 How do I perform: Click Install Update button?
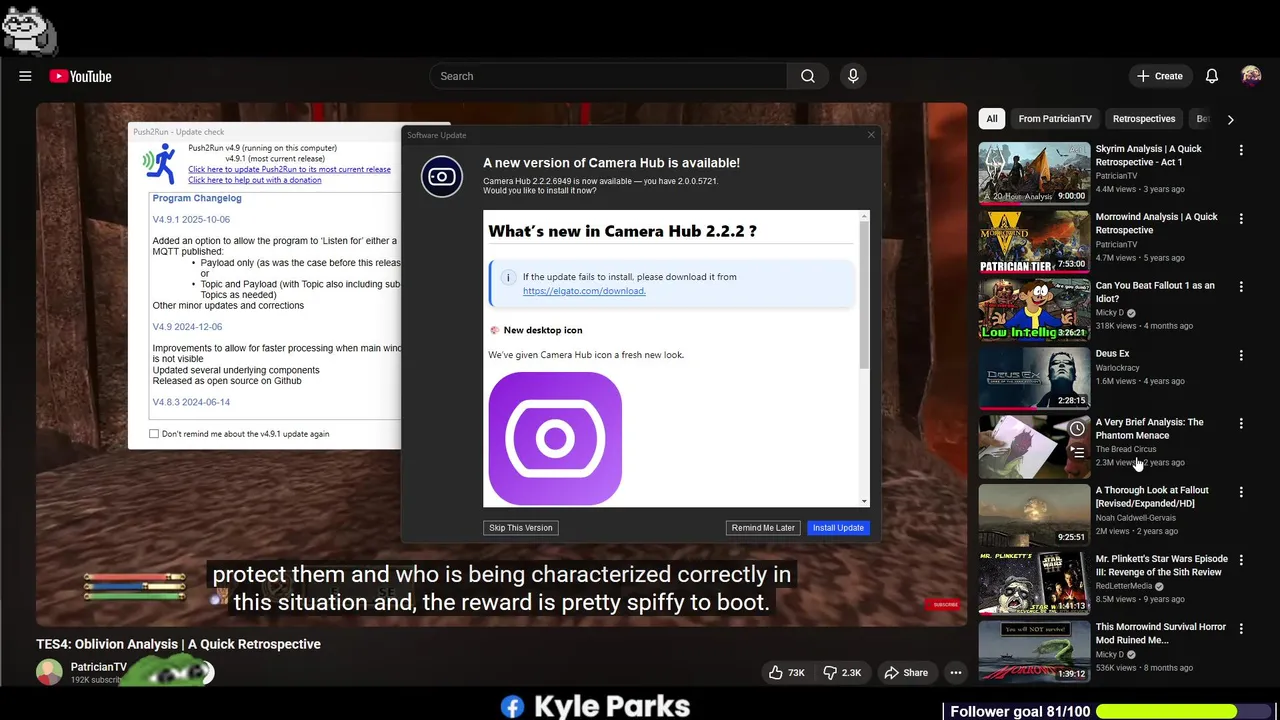click(838, 528)
